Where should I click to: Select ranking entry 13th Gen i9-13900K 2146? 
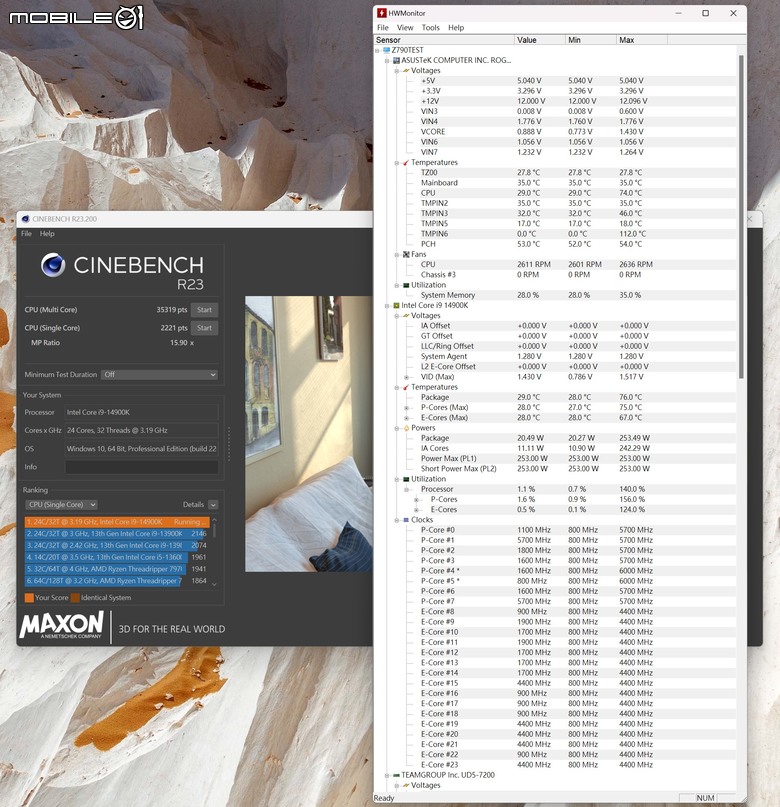tap(117, 534)
